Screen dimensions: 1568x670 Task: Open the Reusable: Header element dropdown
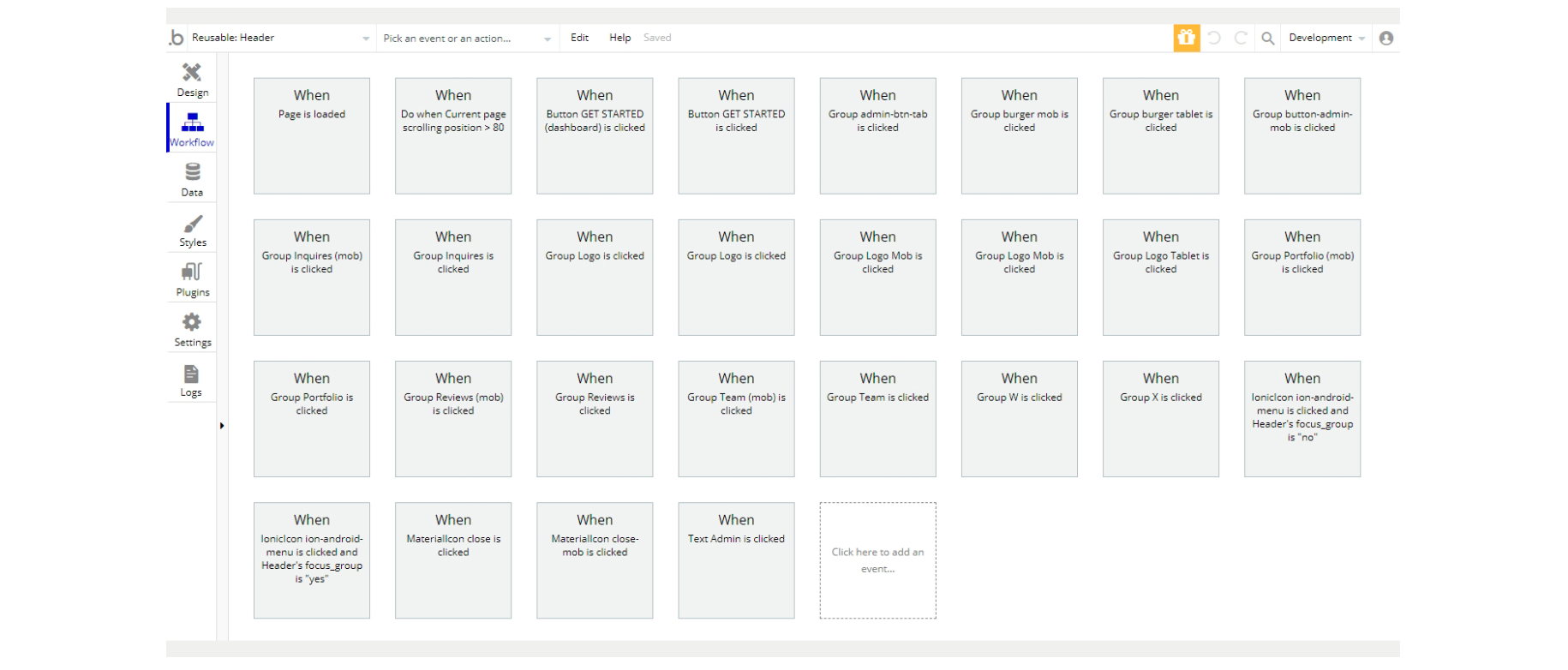[x=280, y=38]
